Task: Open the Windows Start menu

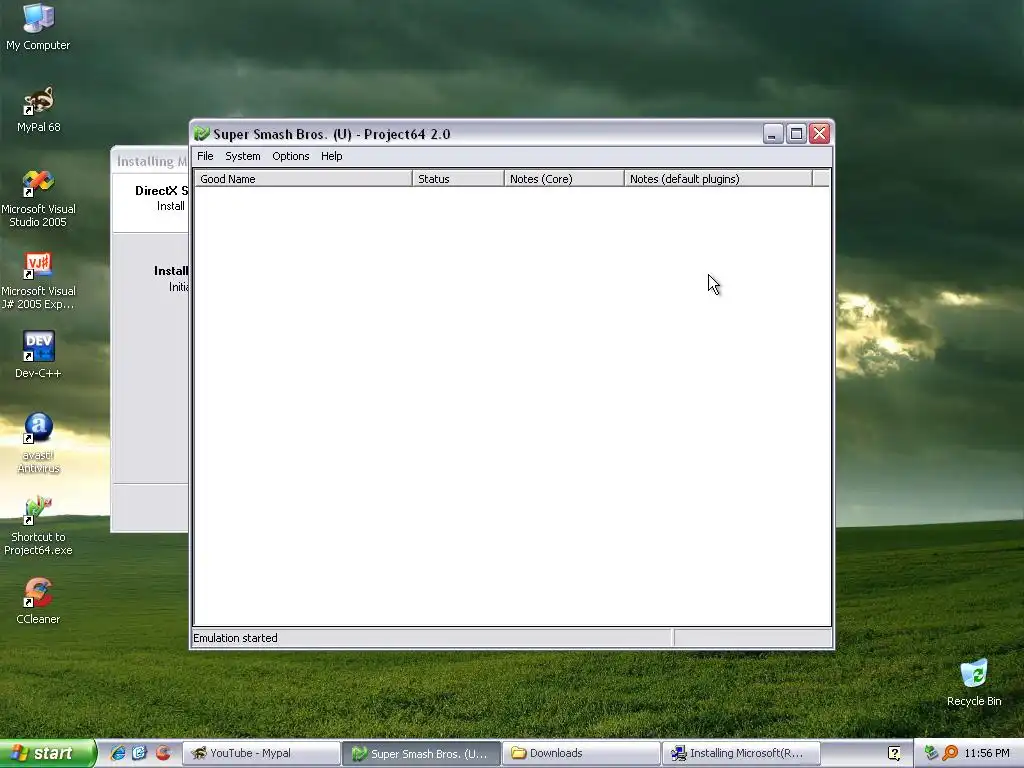Action: tap(47, 753)
